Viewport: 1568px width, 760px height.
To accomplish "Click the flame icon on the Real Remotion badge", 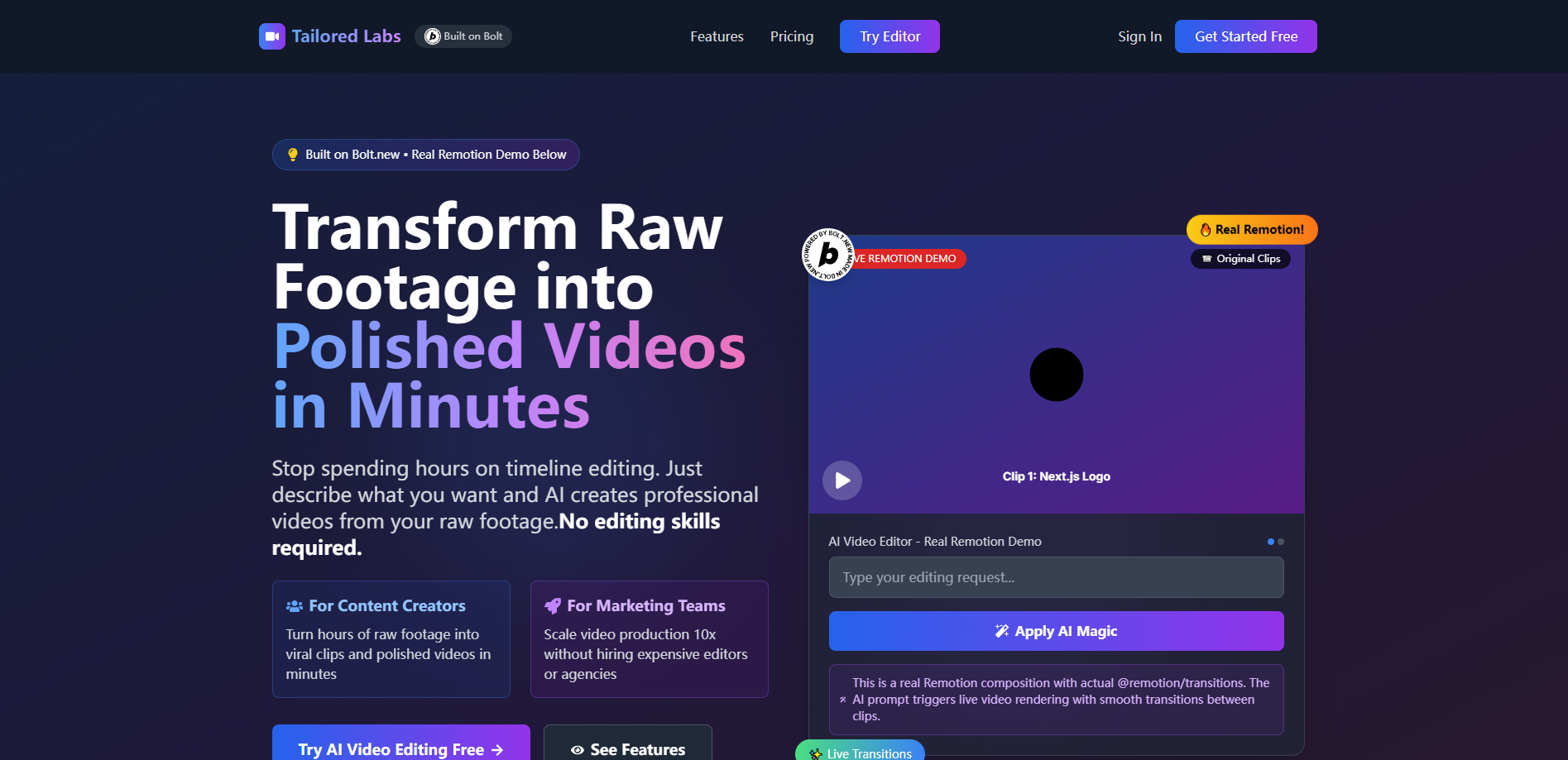I will click(1206, 229).
